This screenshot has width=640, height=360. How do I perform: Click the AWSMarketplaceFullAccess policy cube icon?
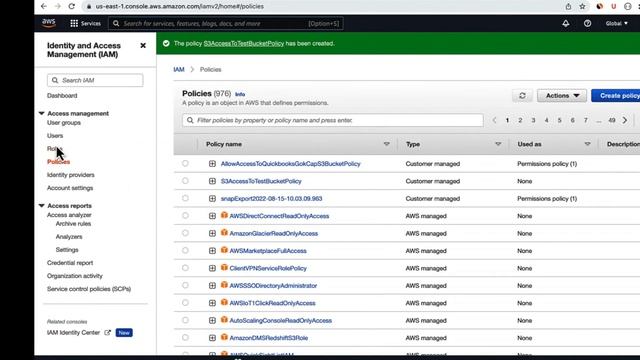pos(224,250)
